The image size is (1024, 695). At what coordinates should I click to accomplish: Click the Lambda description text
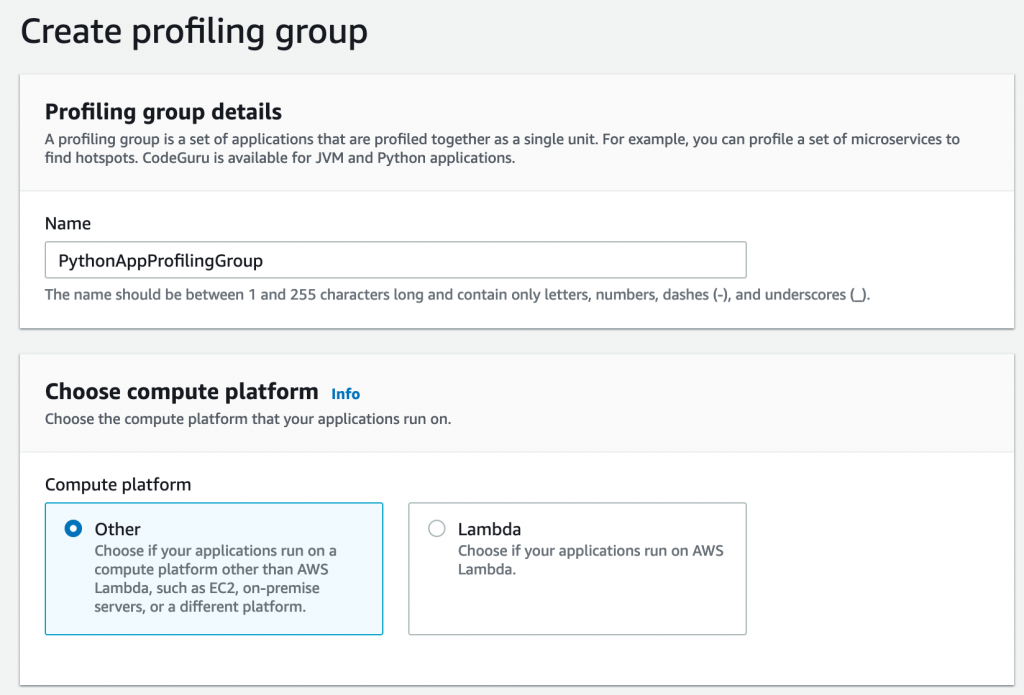[x=588, y=561]
